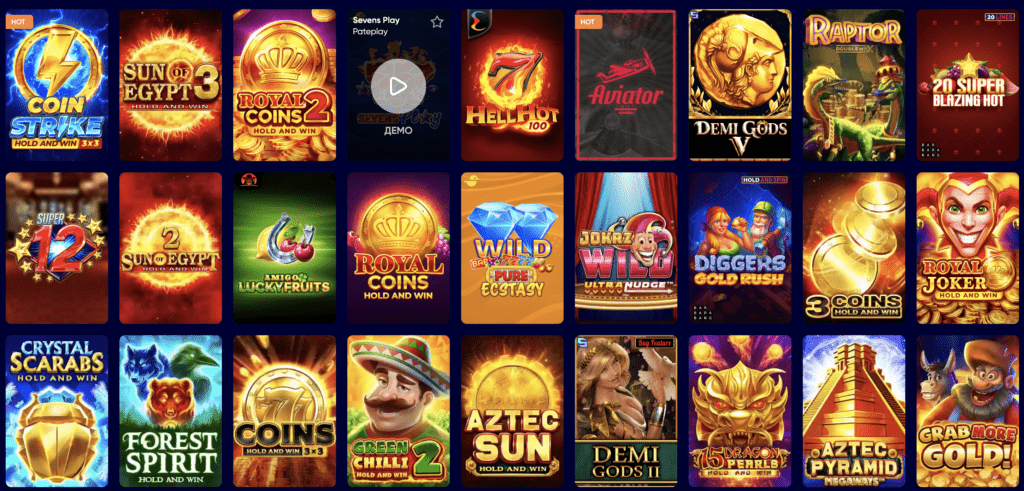
Task: Select Royal Coins 2 Hold and Win
Action: (x=285, y=85)
